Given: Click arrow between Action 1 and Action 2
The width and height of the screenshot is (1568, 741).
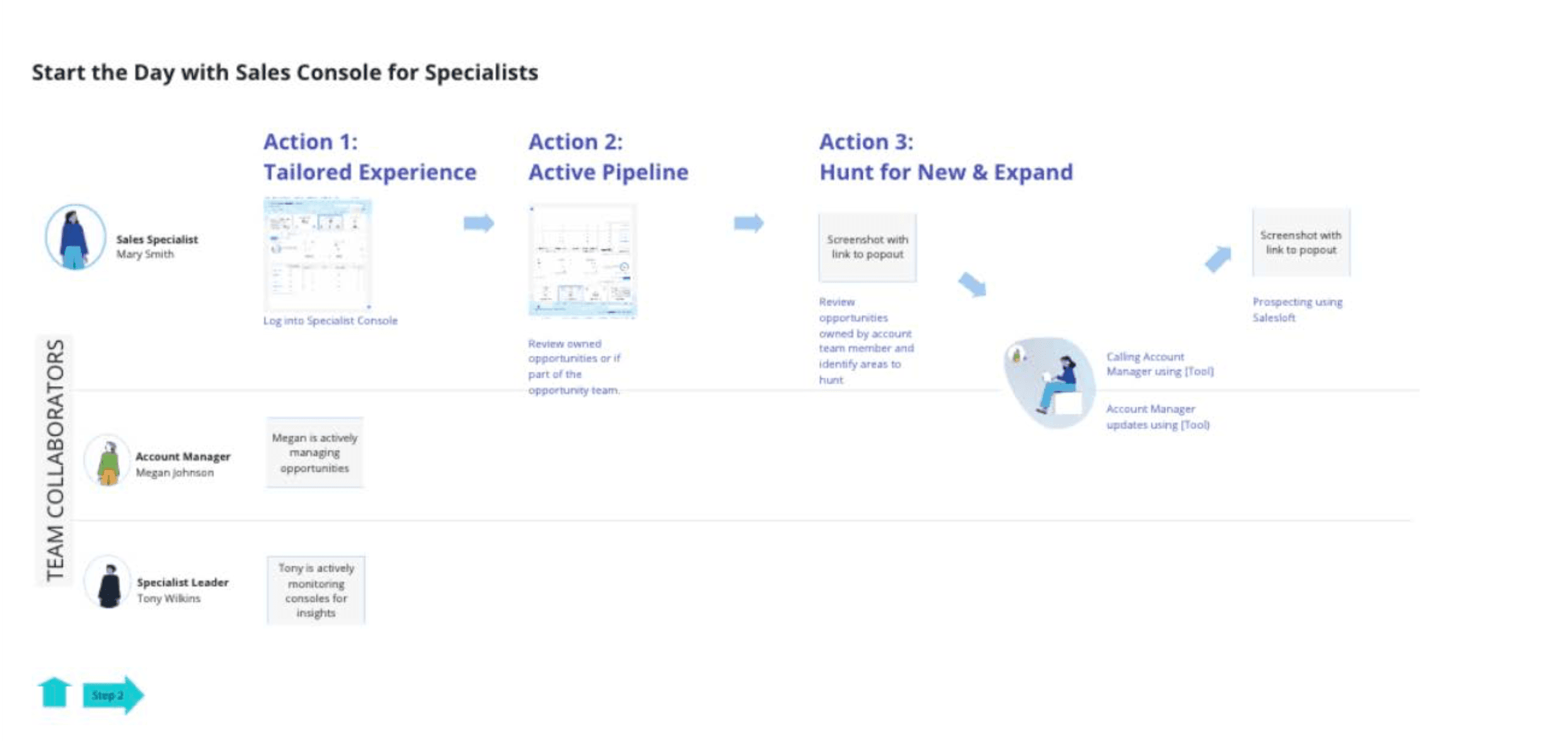Looking at the screenshot, I should 479,222.
